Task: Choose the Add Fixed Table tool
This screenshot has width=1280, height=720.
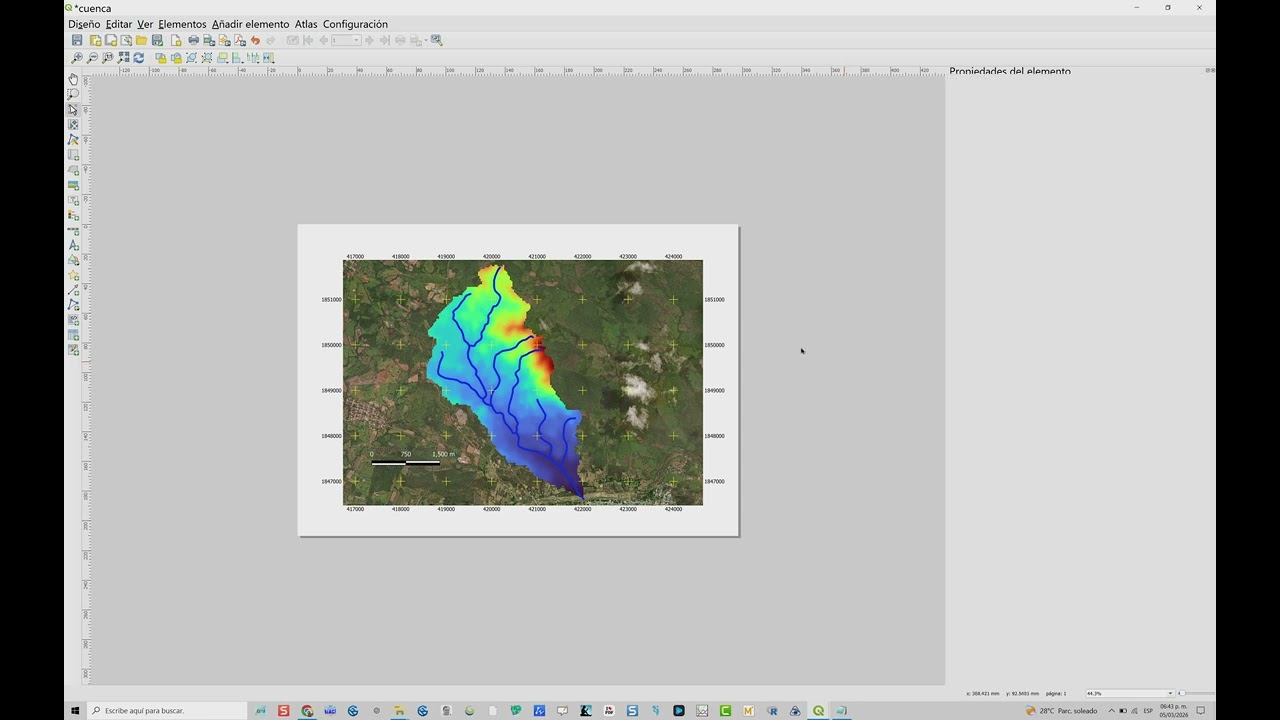Action: (73, 350)
